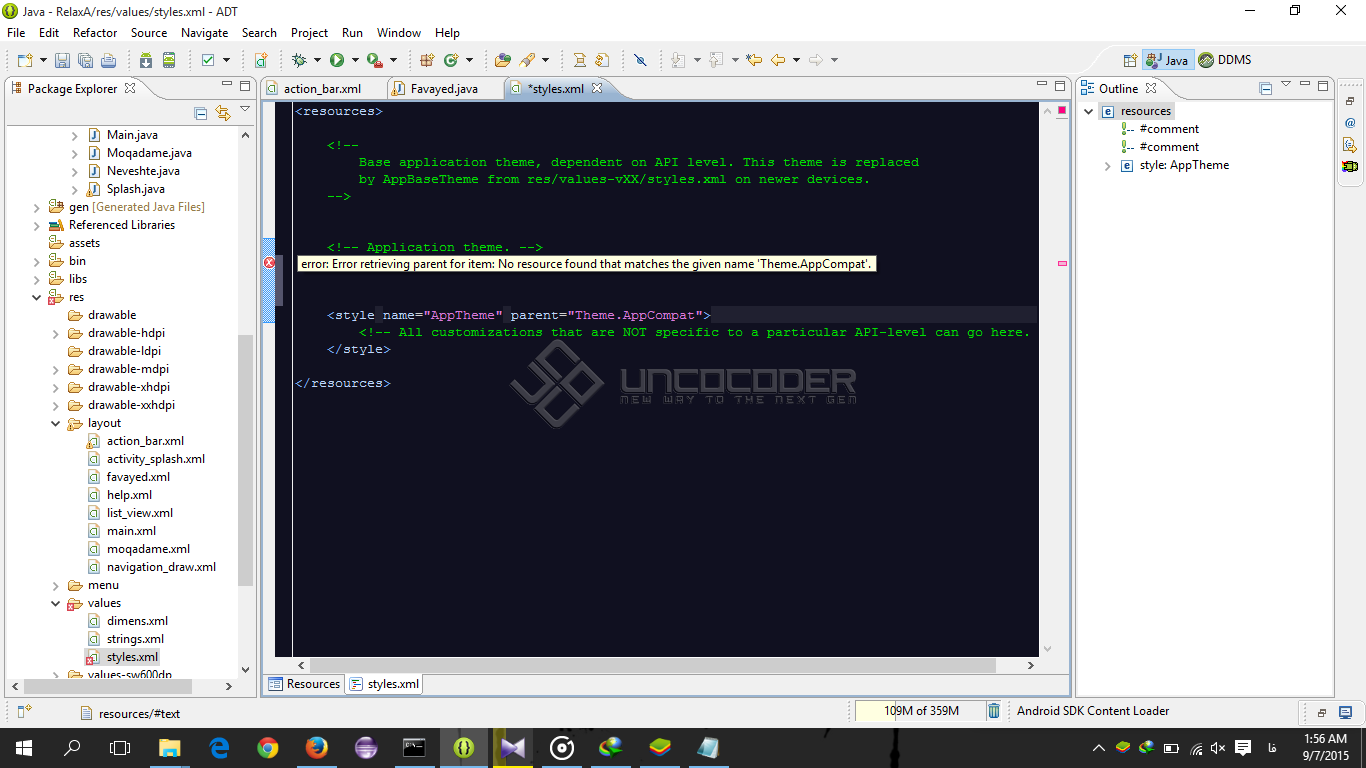Open the Window menu
Screen dimensions: 1366x768
399,32
